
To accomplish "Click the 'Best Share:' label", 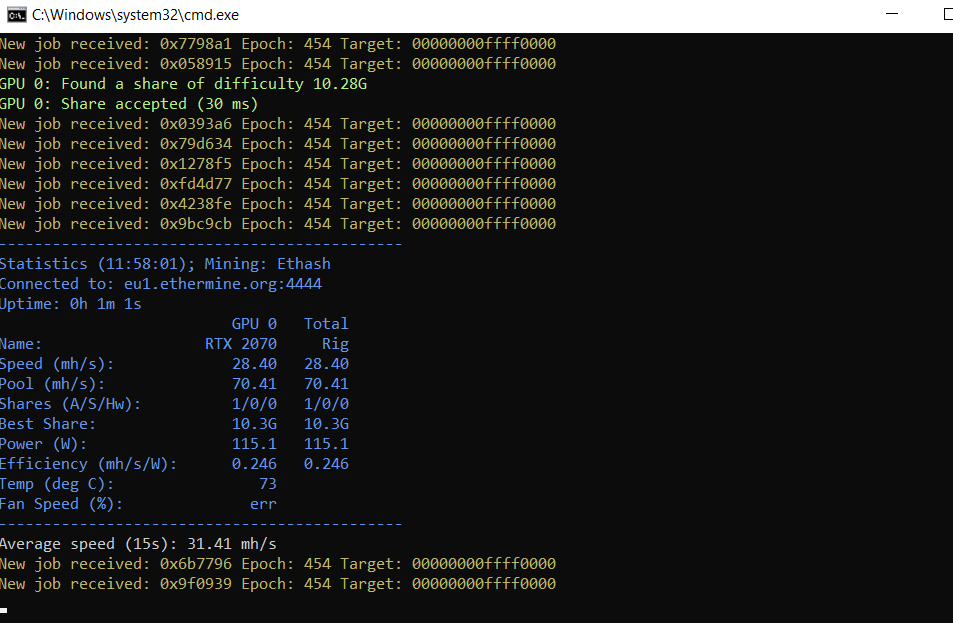I will (48, 424).
